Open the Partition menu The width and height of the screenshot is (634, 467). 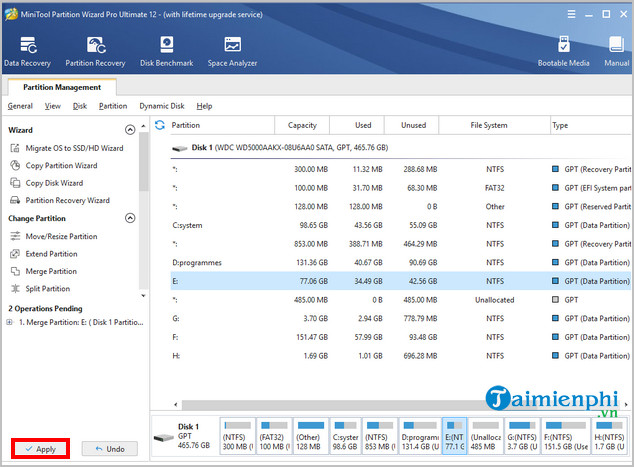[x=113, y=106]
